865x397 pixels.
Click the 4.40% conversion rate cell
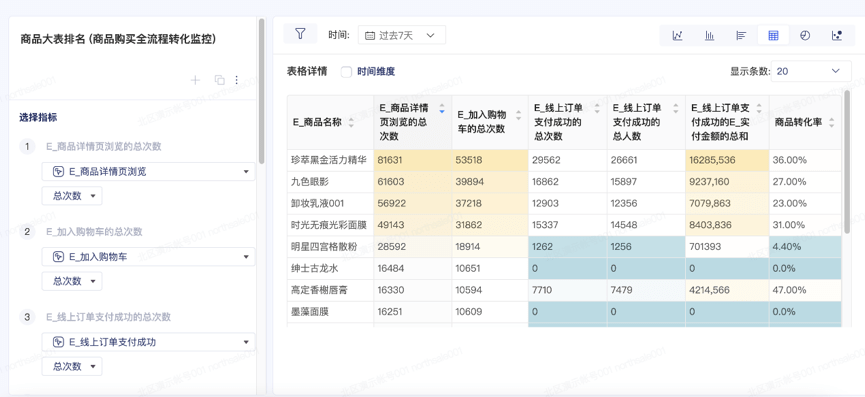[805, 246]
